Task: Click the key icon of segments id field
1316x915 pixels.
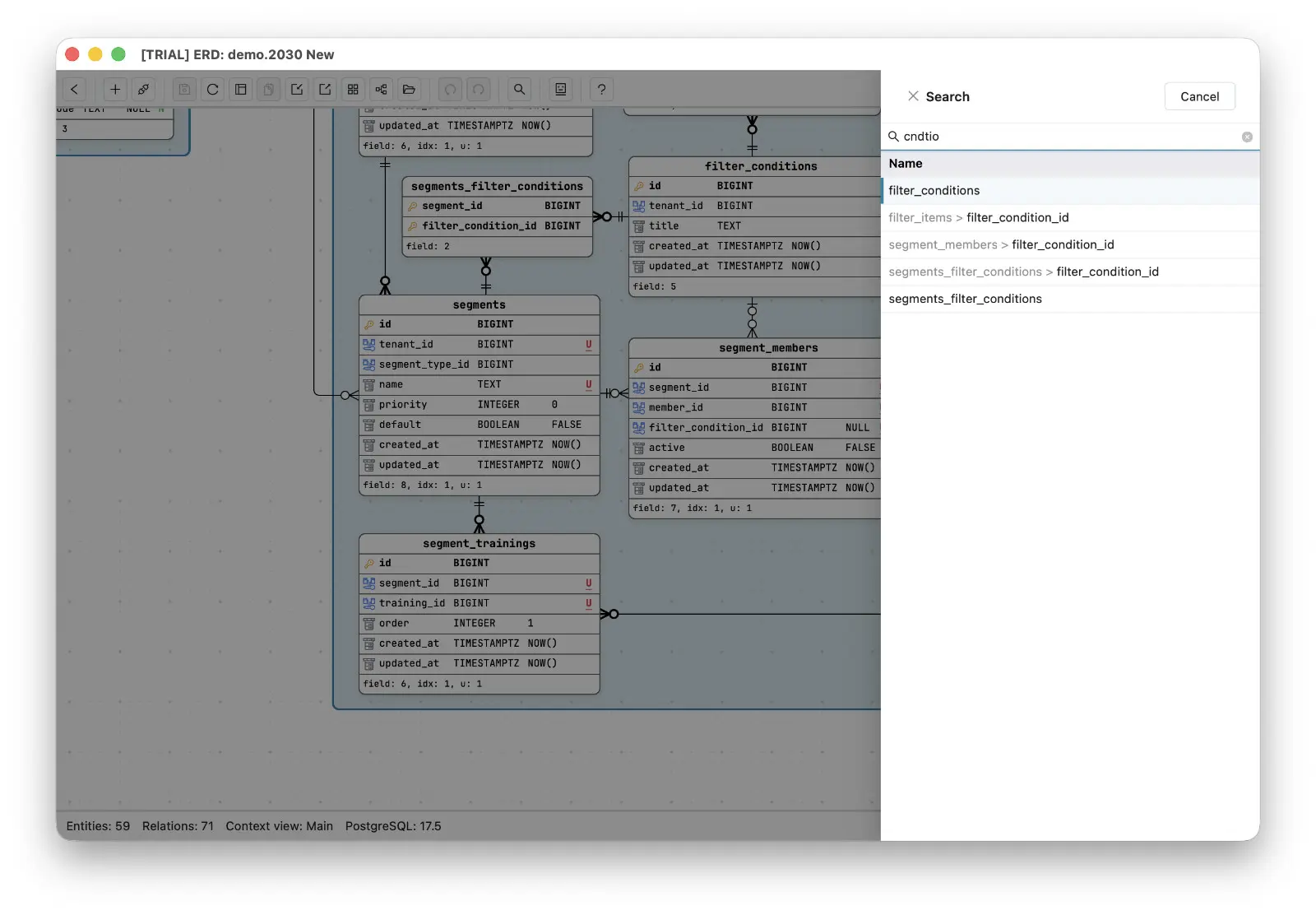Action: 369,325
